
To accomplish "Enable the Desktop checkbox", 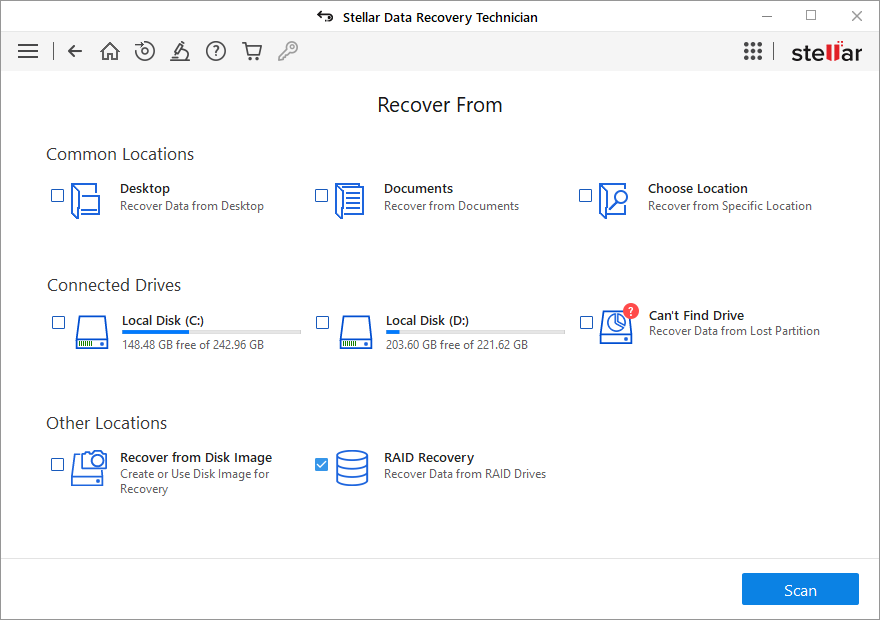I will [x=58, y=196].
